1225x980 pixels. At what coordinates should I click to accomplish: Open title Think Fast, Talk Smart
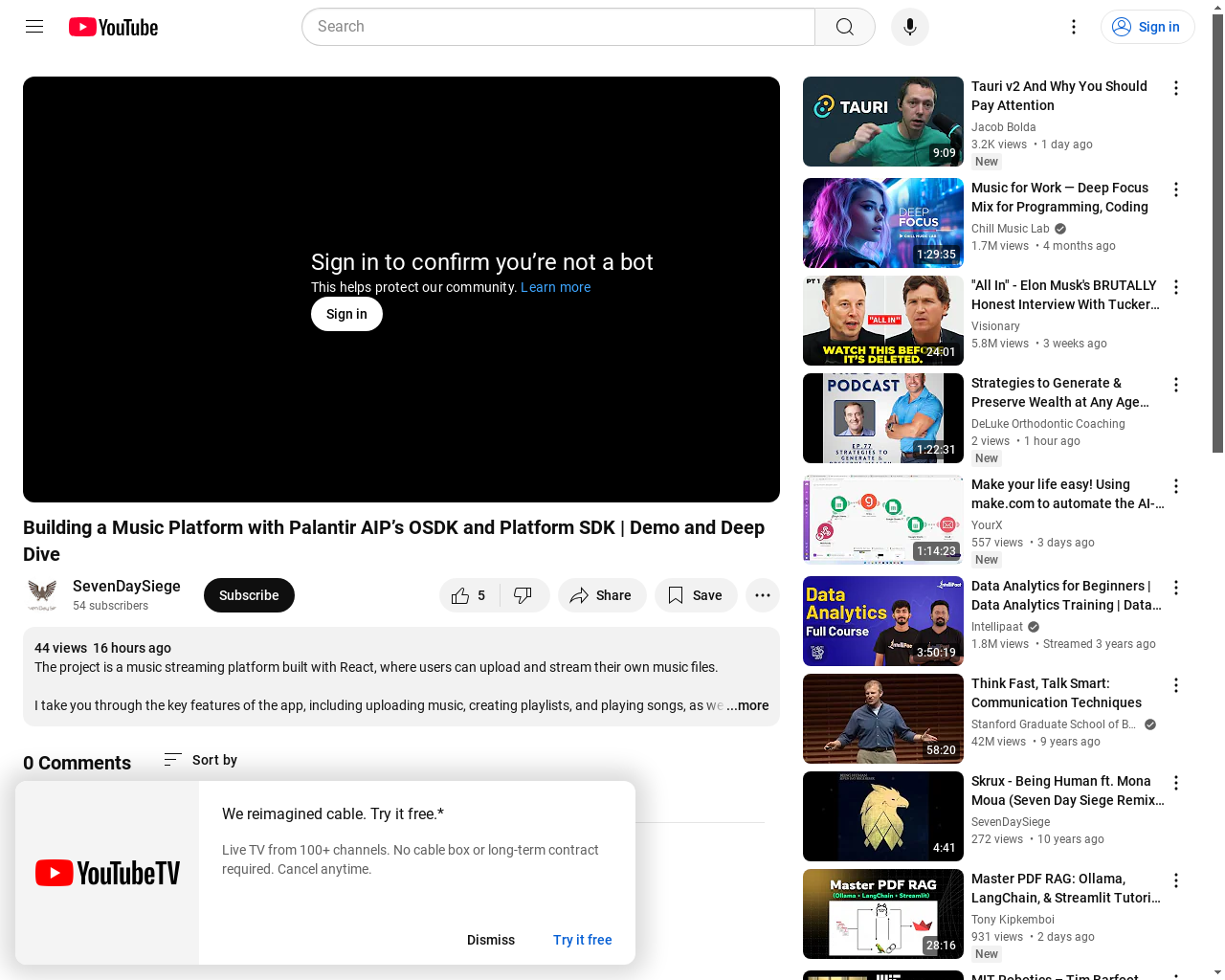[1057, 693]
